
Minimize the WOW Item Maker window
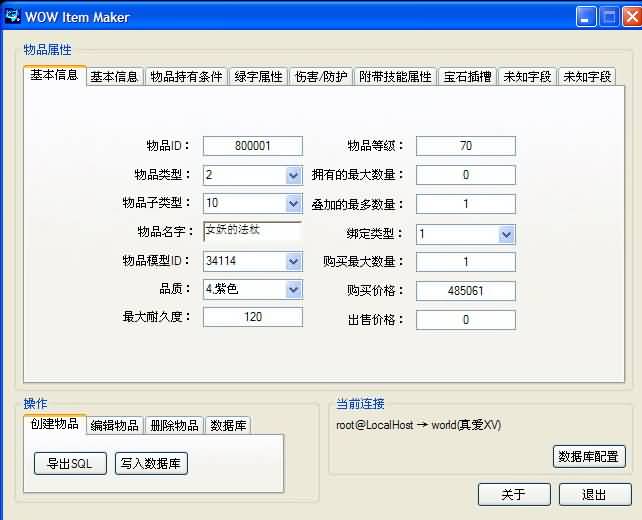[585, 17]
